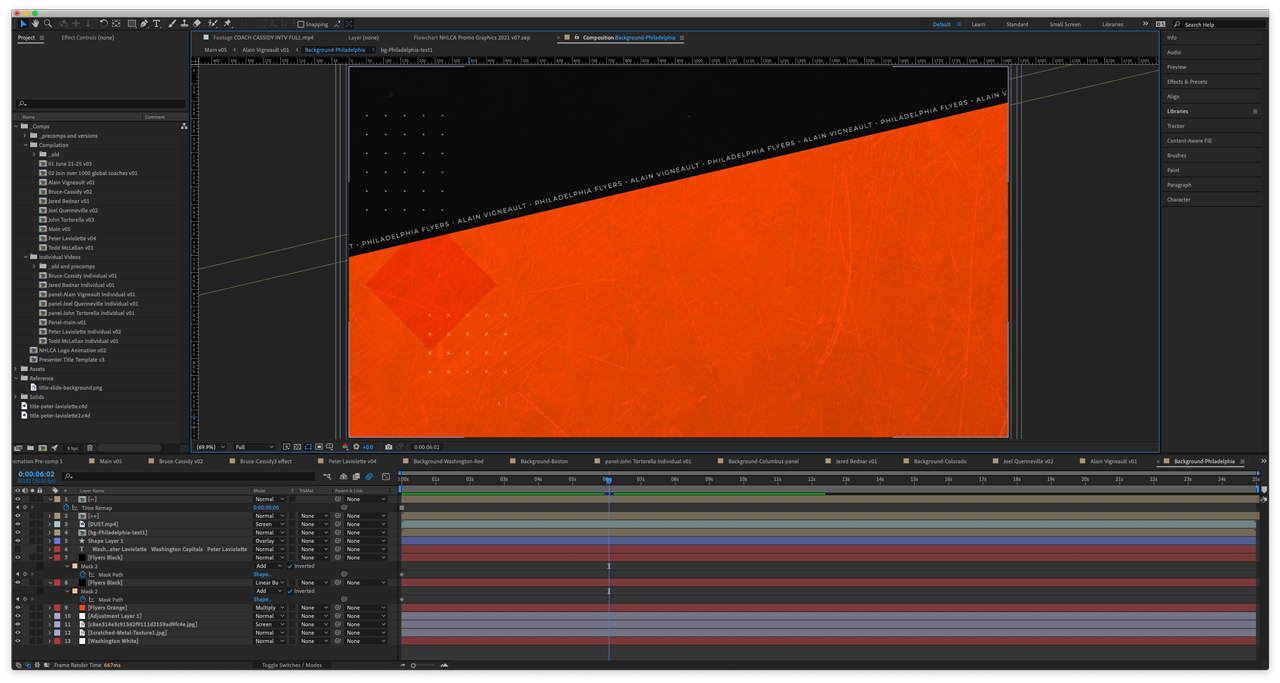Open Mask 2 Add mode dropdown on layer 7
Image resolution: width=1280 pixels, height=683 pixels.
pyautogui.click(x=269, y=566)
